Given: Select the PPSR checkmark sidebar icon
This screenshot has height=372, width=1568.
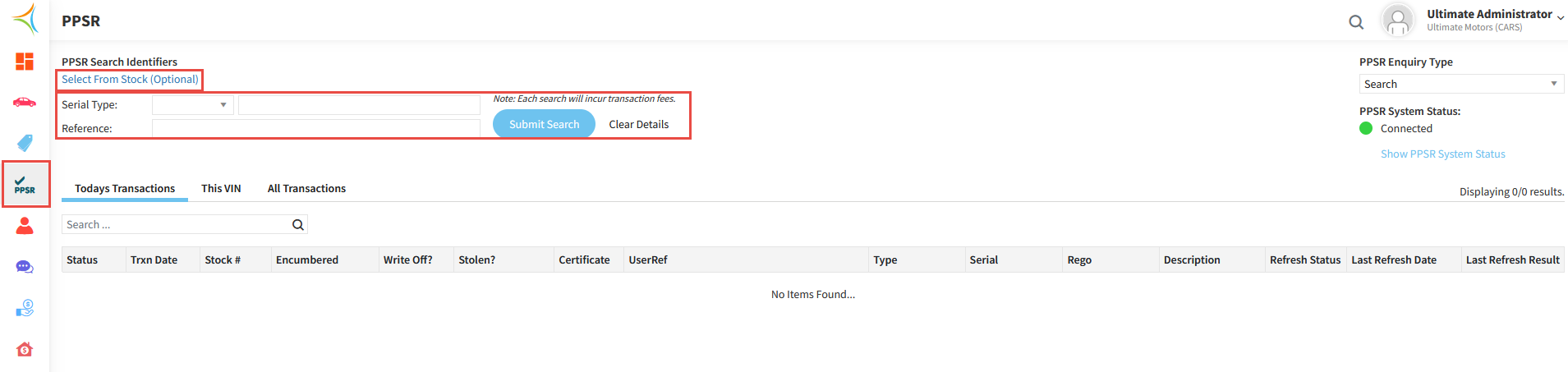Looking at the screenshot, I should (25, 184).
